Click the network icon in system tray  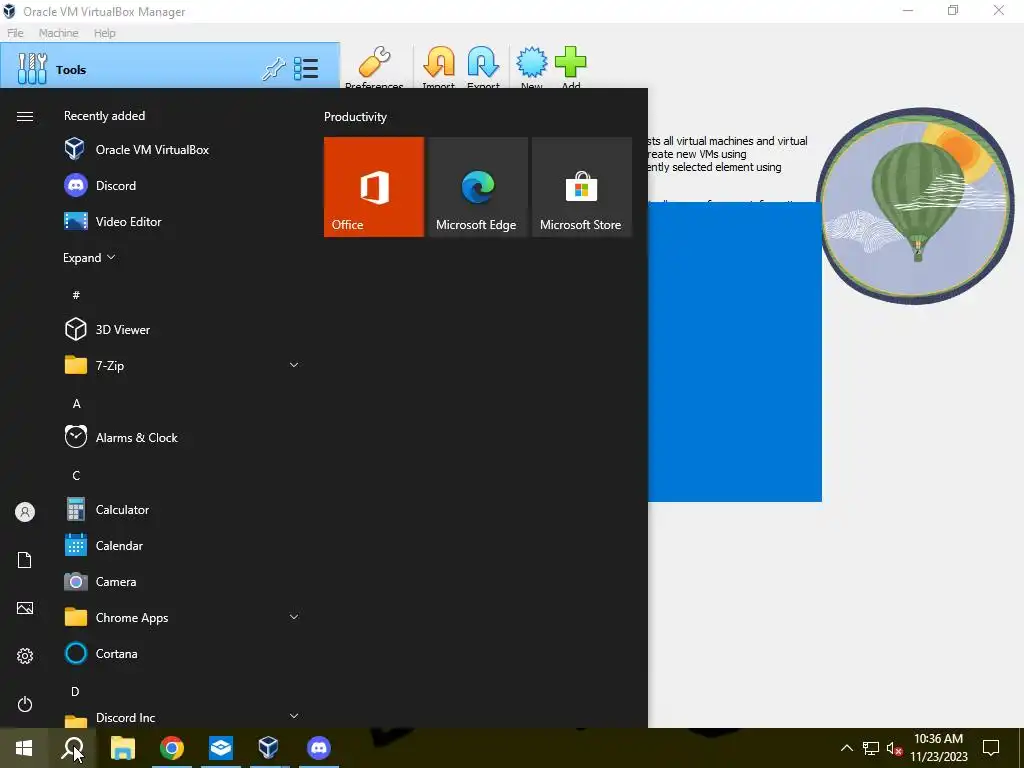click(x=871, y=748)
